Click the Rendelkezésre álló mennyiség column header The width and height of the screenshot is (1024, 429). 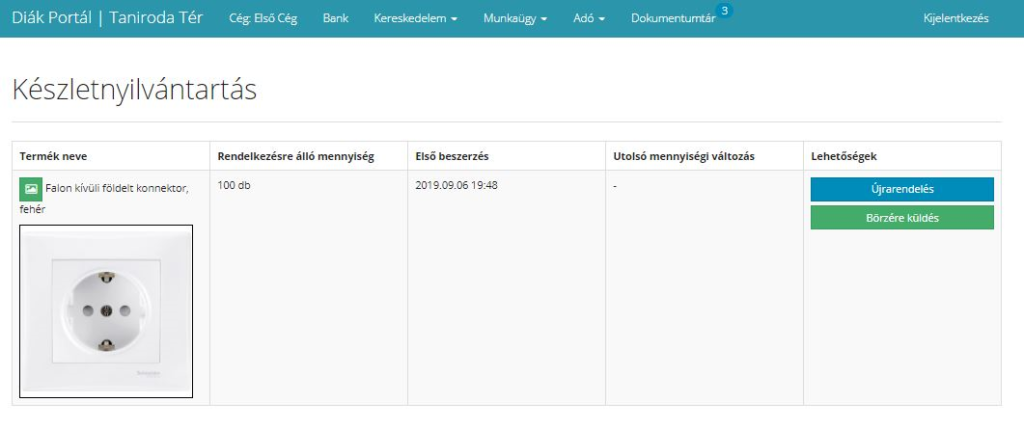295,156
